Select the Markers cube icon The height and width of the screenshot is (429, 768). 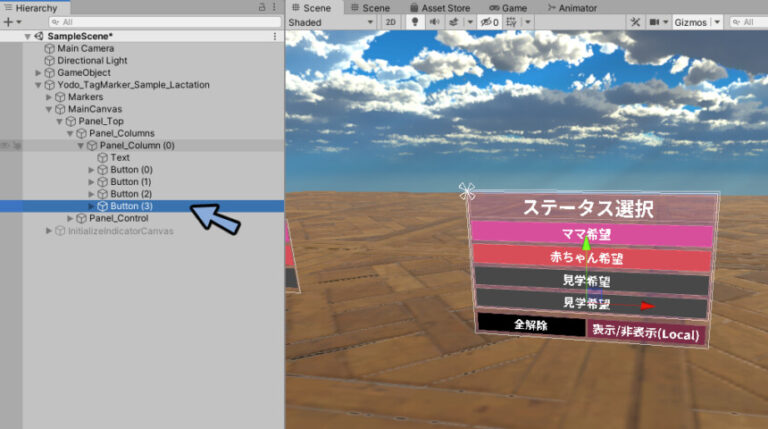(60, 97)
